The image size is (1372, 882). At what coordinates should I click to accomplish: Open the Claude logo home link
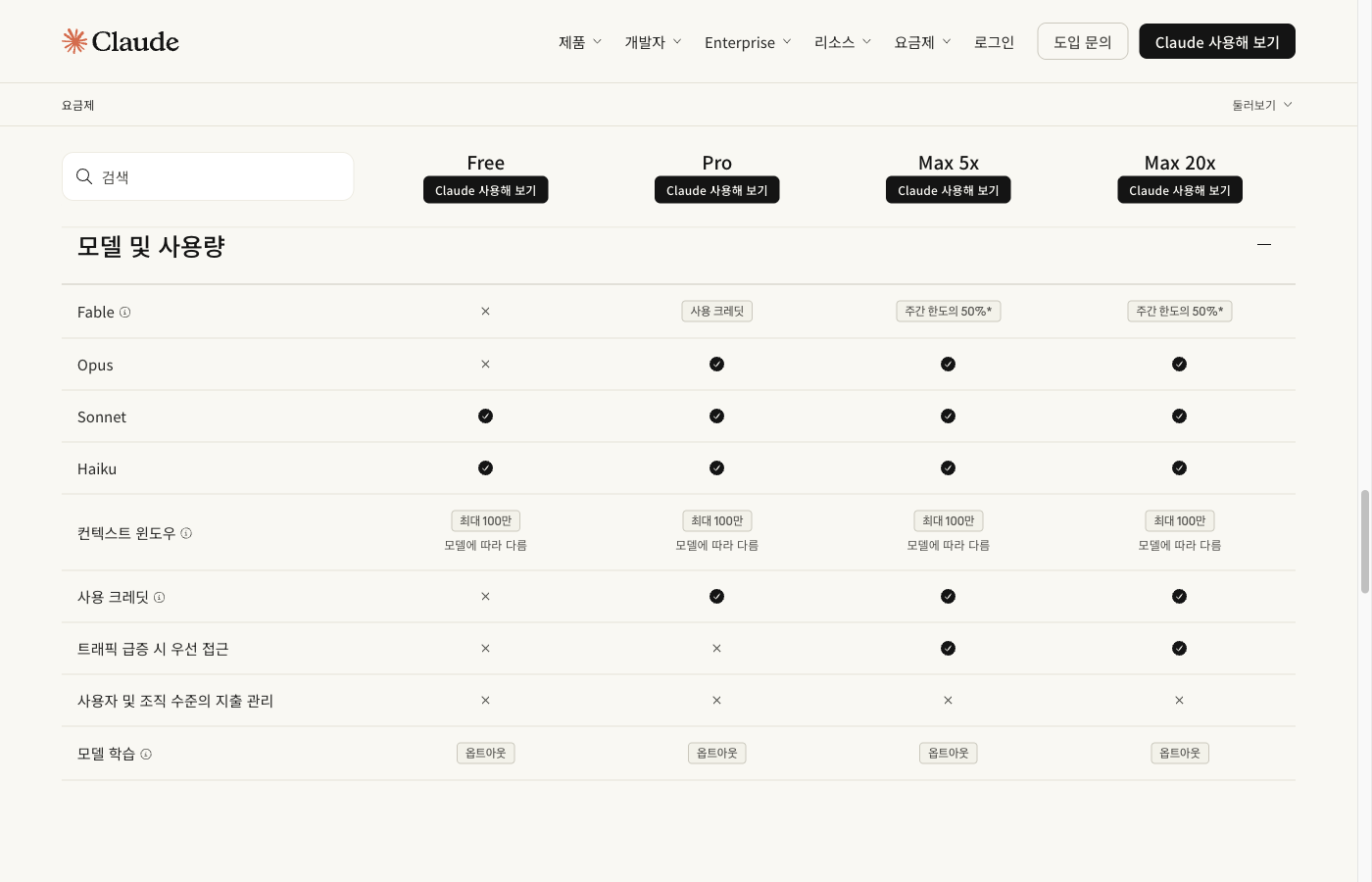tap(121, 41)
